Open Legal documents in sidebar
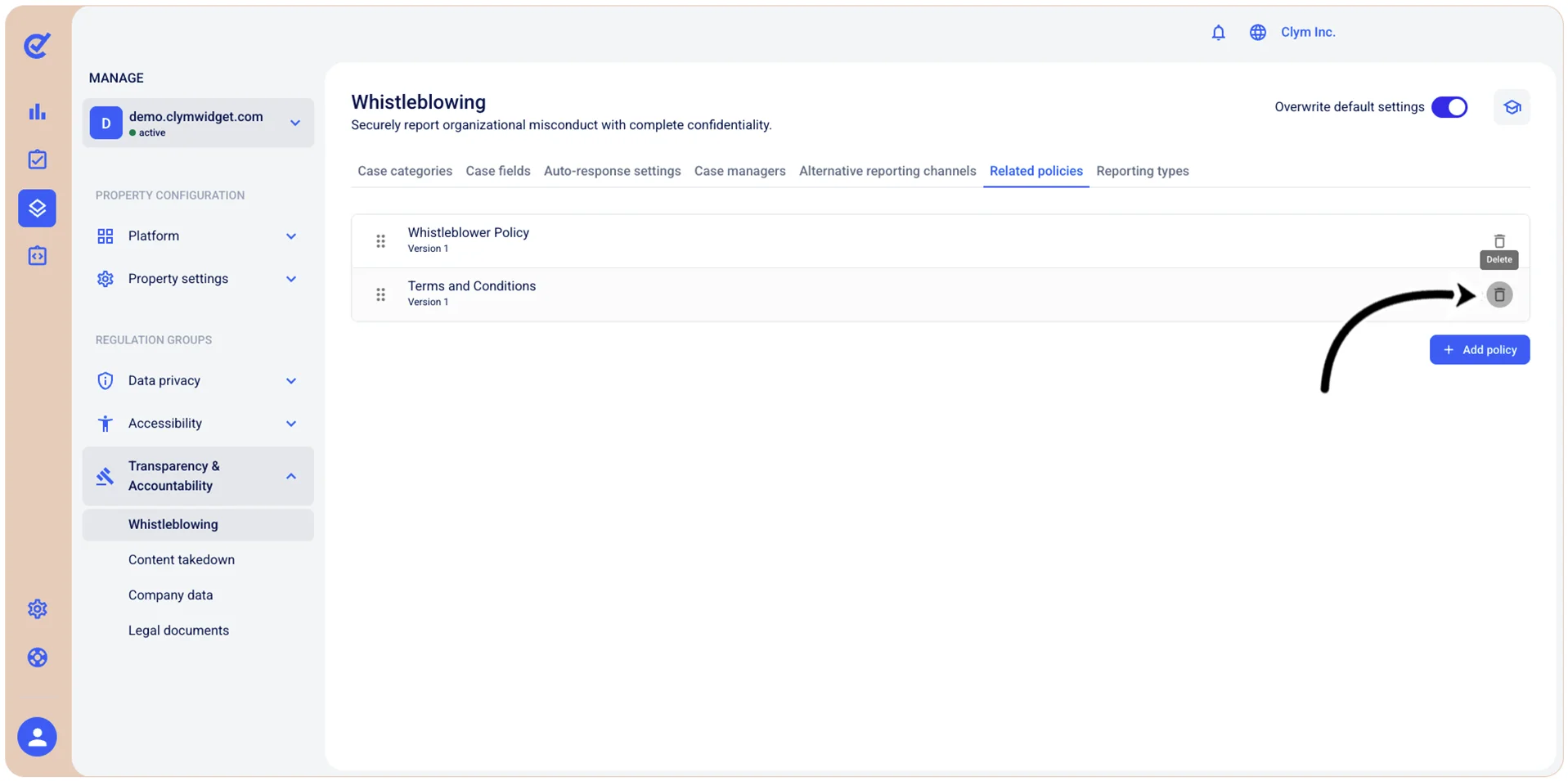1568x781 pixels. [178, 631]
